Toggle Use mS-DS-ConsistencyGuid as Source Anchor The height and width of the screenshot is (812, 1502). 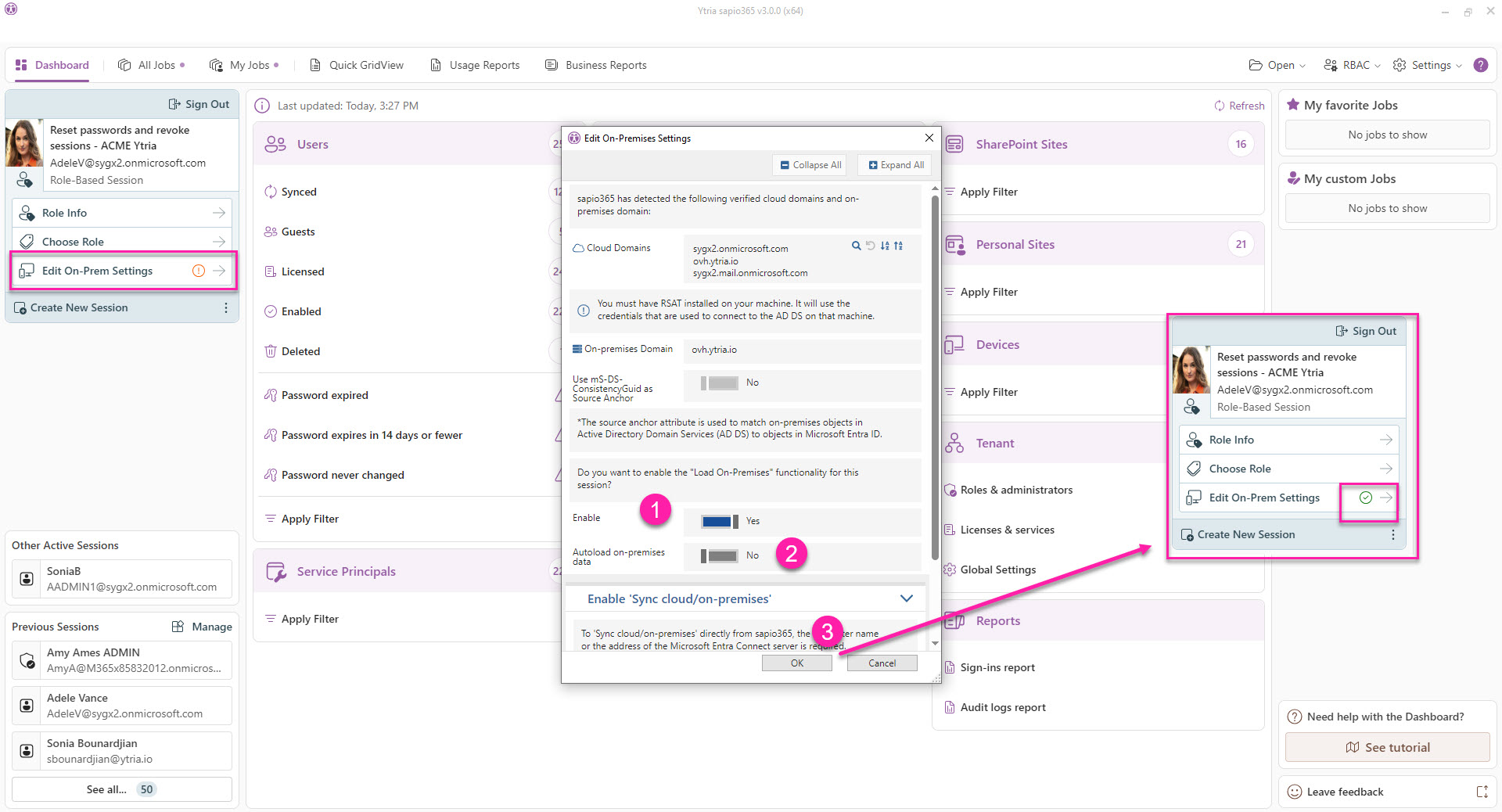click(720, 383)
